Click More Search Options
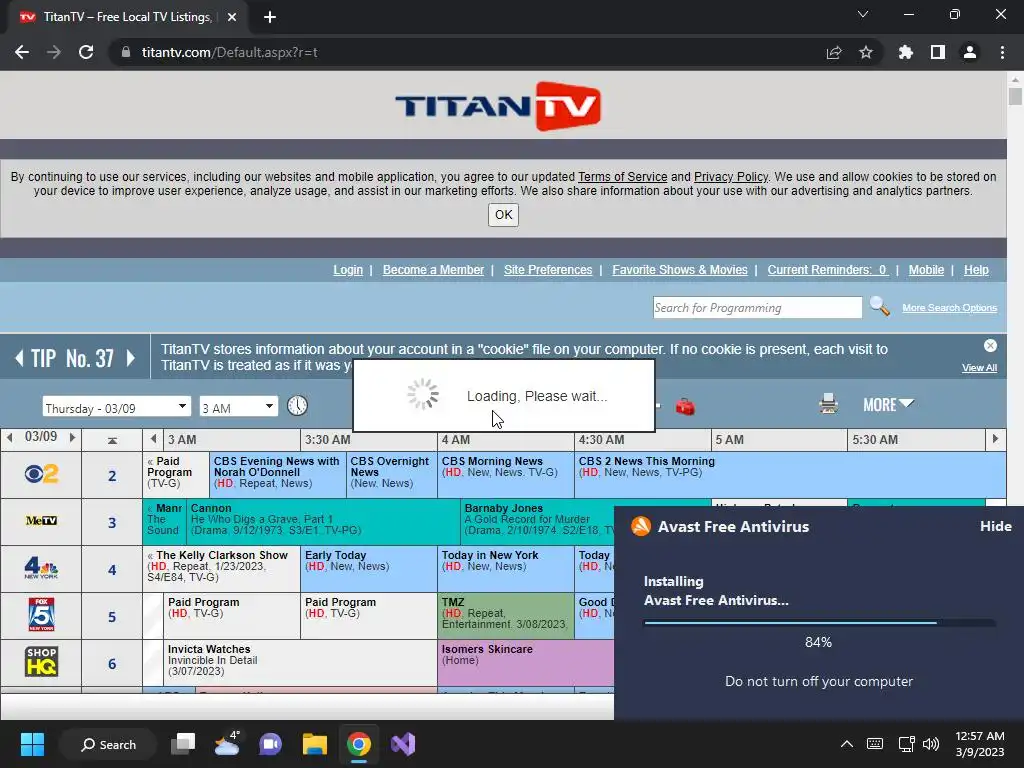This screenshot has height=768, width=1024. click(950, 308)
